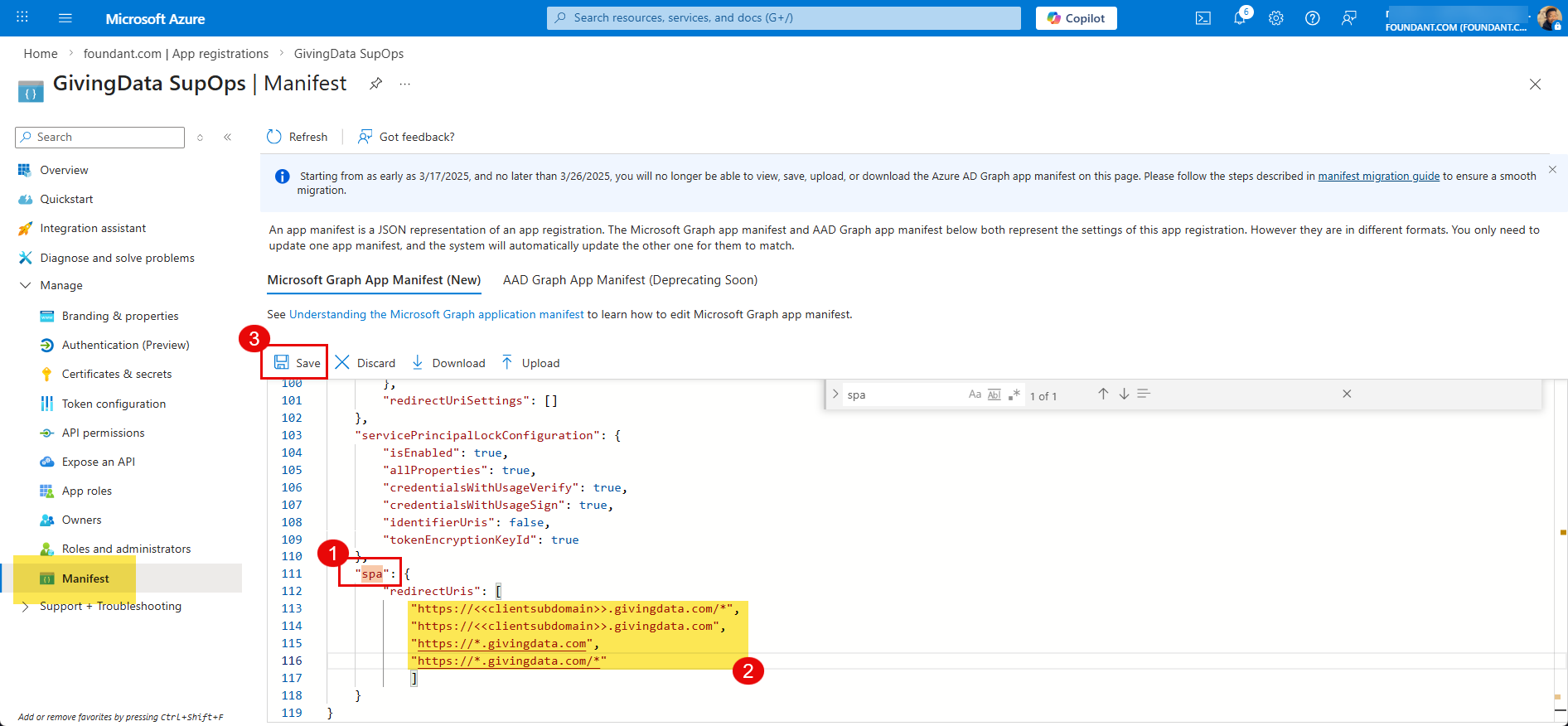Open Quickstart in the sidebar
Screen dimensions: 1568x726
point(66,199)
